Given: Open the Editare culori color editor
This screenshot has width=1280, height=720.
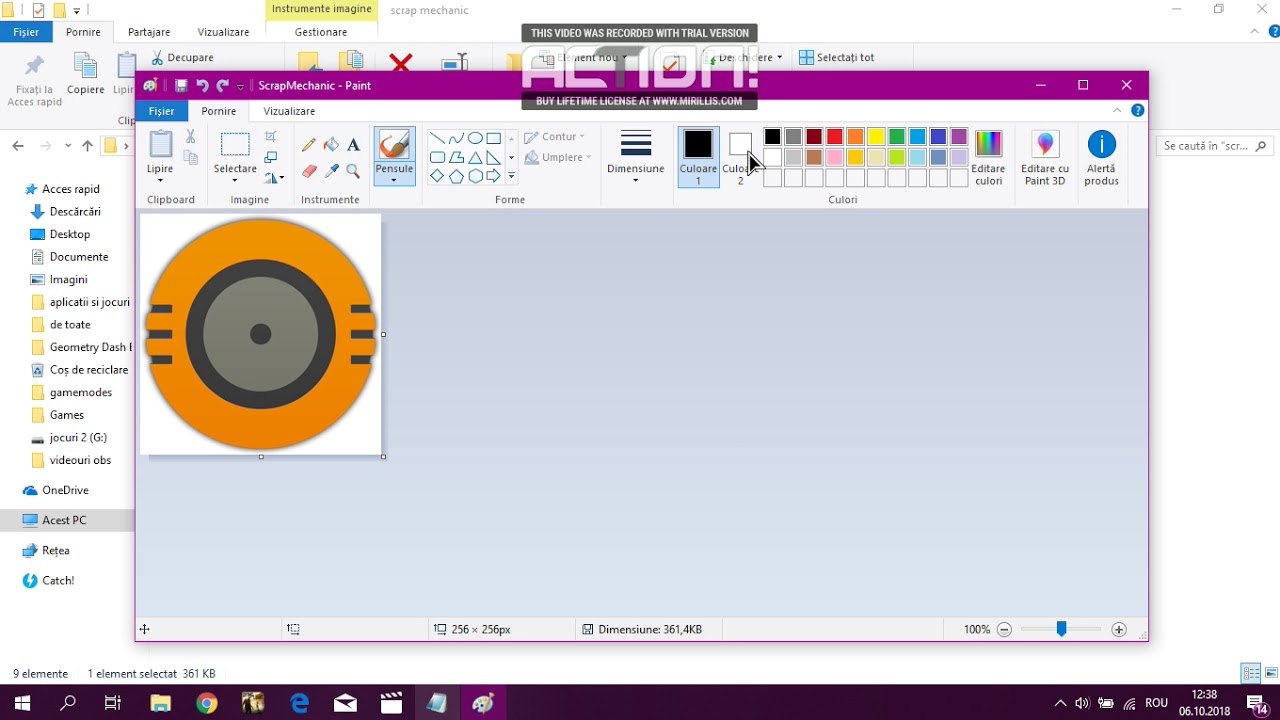Looking at the screenshot, I should tap(988, 157).
